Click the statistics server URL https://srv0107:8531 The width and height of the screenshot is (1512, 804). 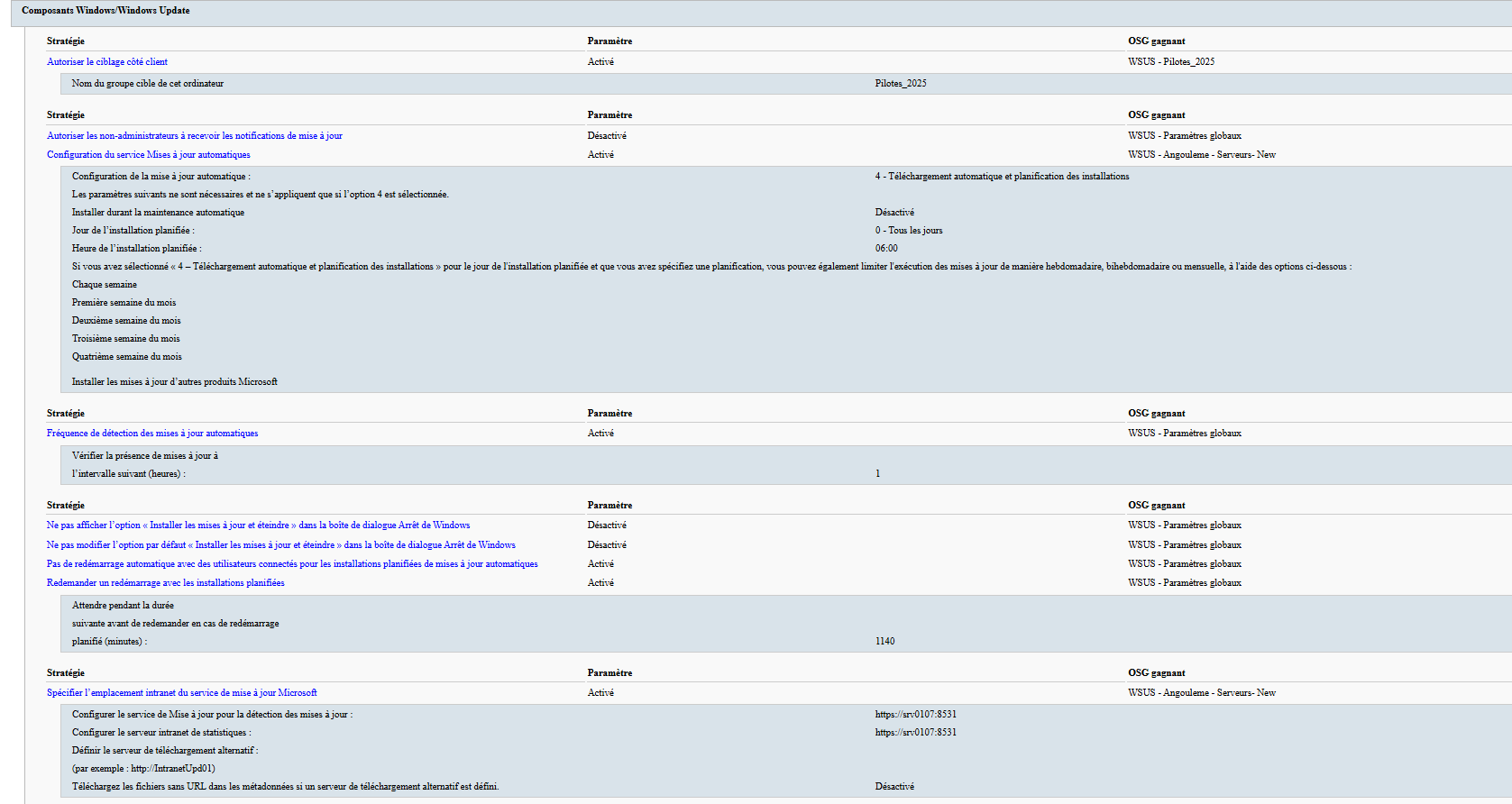(916, 733)
